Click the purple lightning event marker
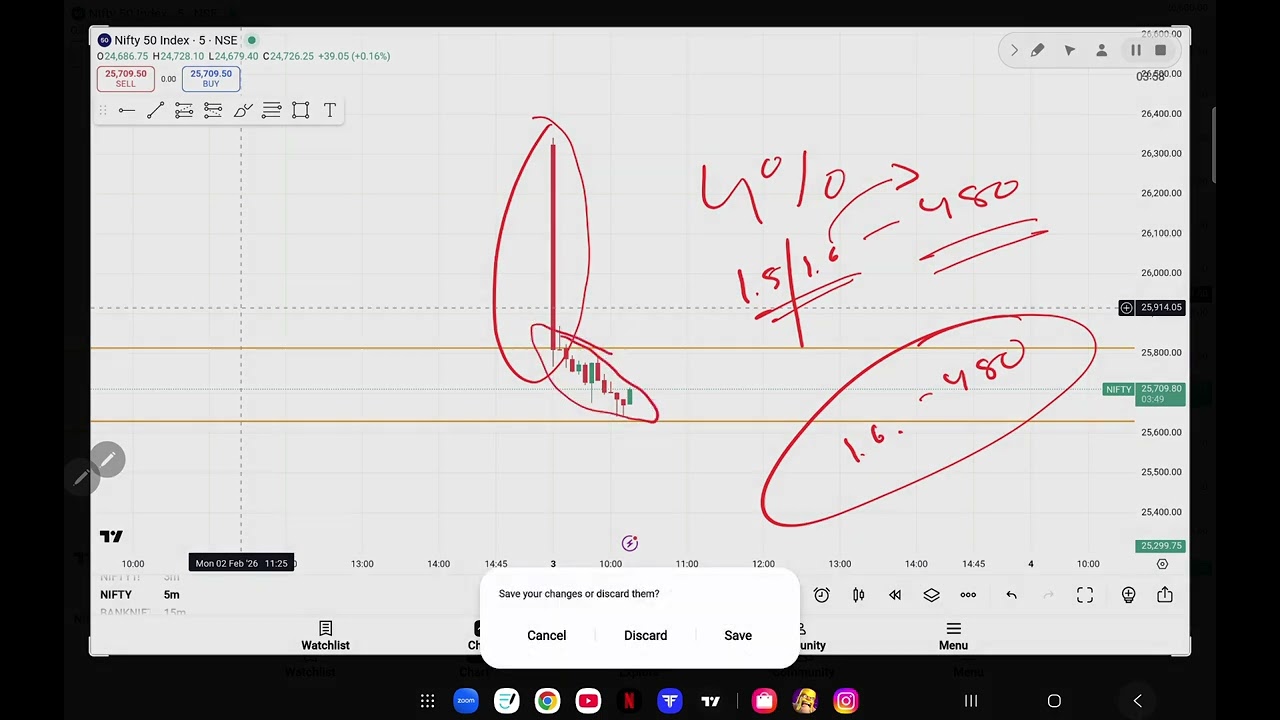Image resolution: width=1280 pixels, height=720 pixels. coord(629,543)
